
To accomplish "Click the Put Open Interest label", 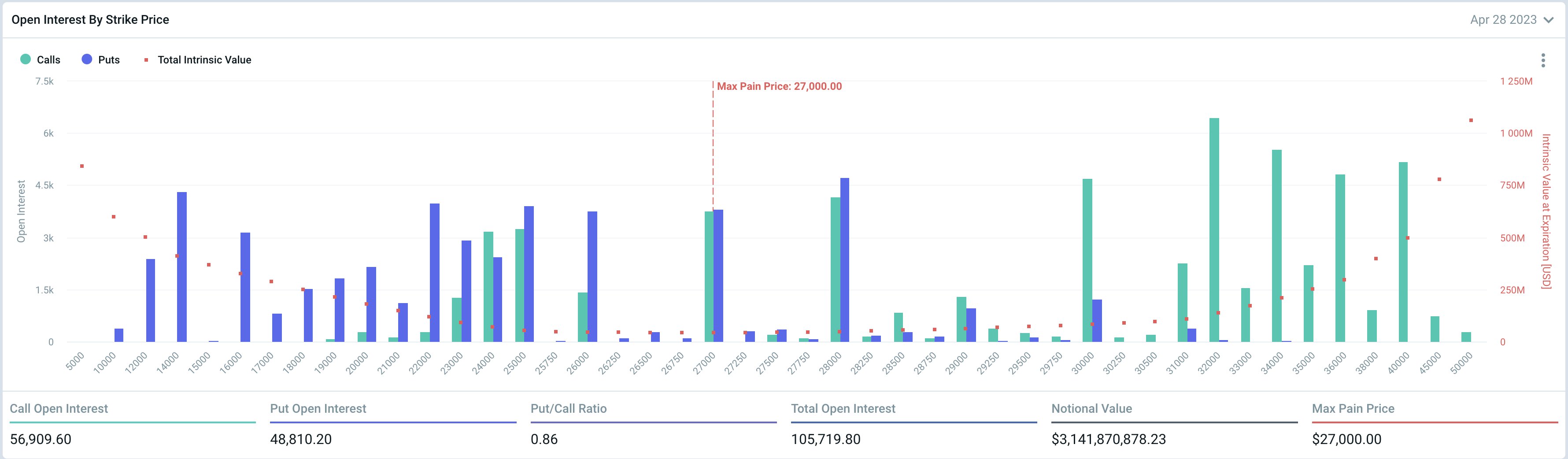I will click(x=318, y=408).
